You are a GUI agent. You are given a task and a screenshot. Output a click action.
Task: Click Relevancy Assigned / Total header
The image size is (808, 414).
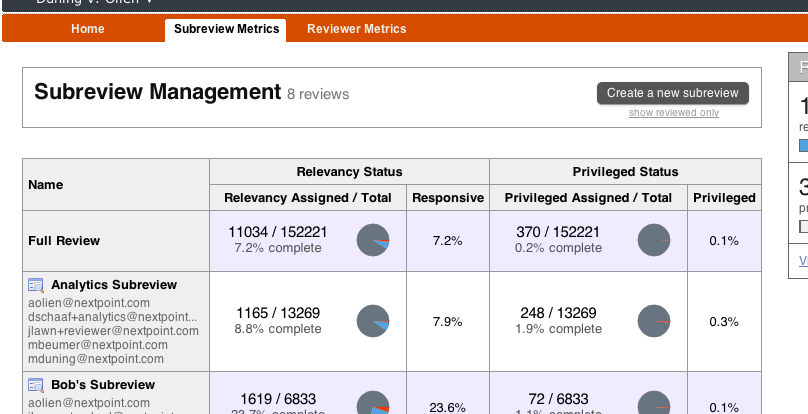308,198
